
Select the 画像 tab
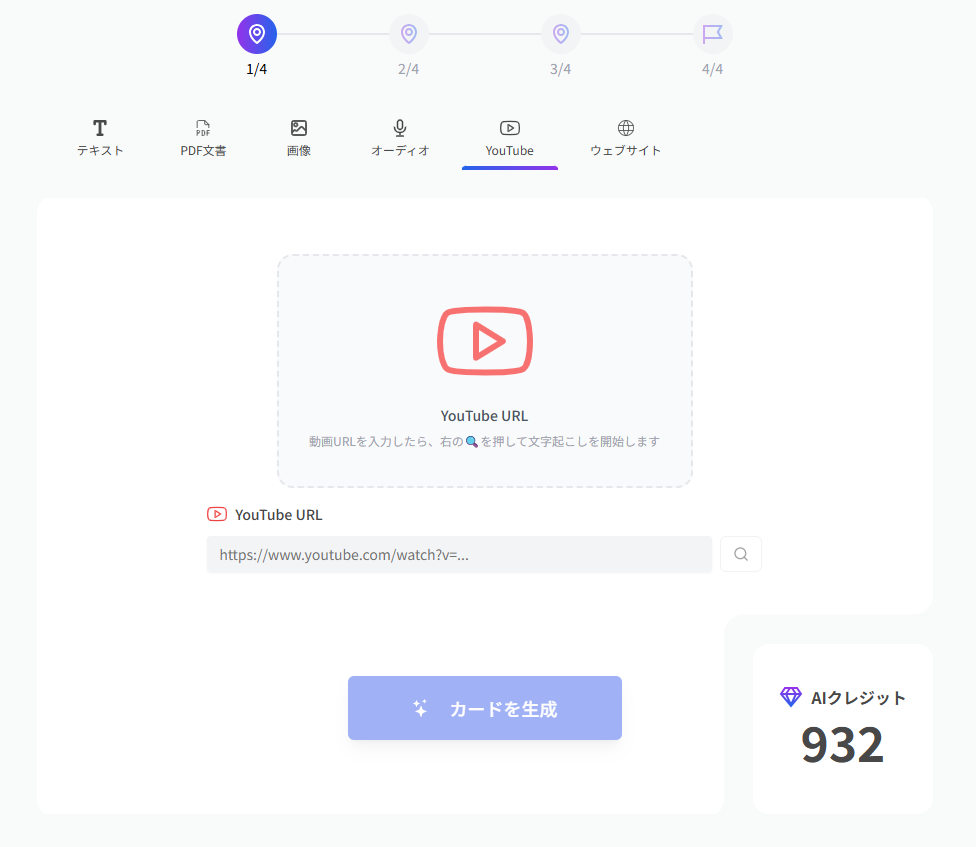pyautogui.click(x=299, y=139)
